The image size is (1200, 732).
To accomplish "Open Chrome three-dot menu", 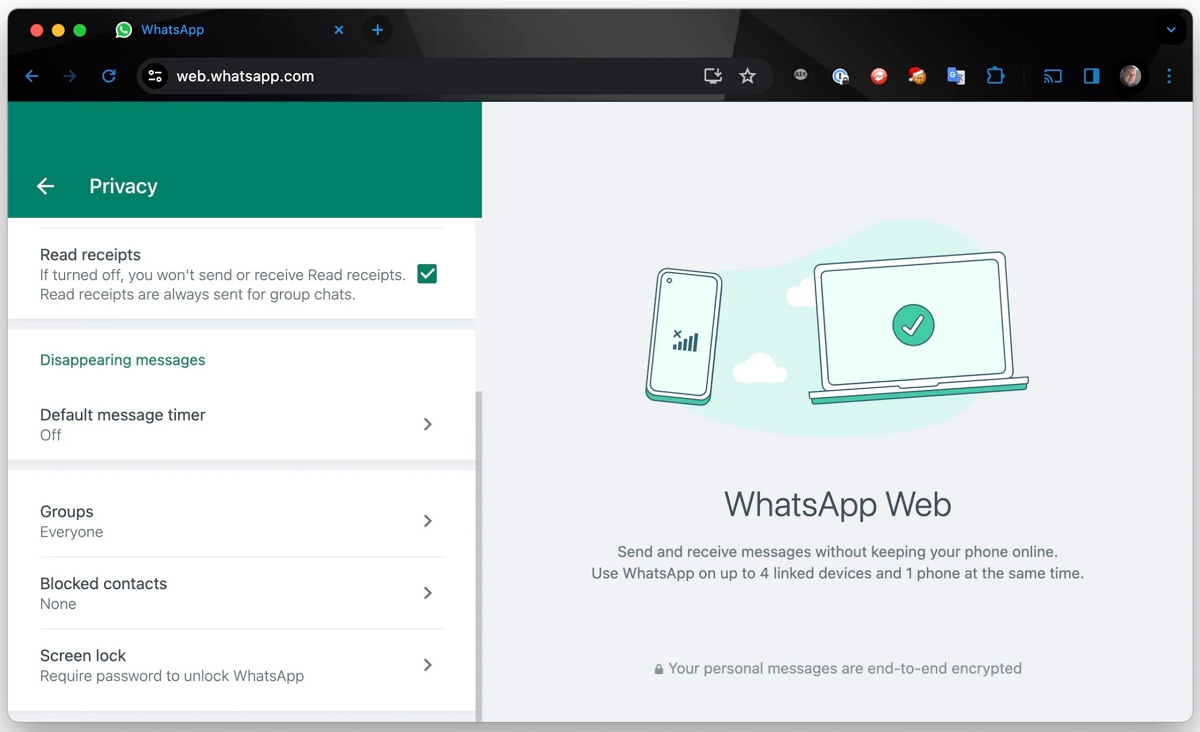I will click(1169, 76).
